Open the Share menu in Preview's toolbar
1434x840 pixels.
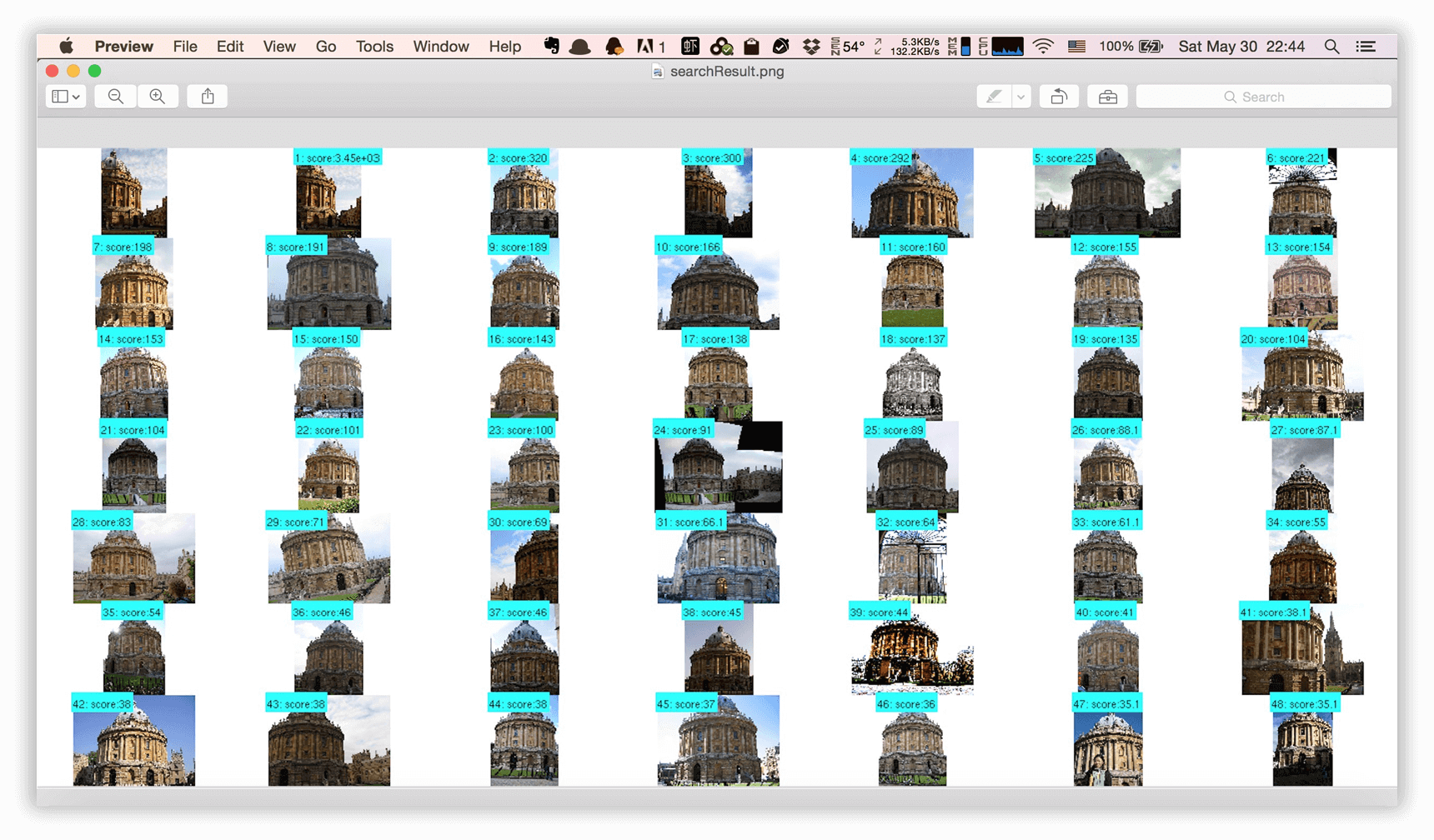(x=207, y=96)
